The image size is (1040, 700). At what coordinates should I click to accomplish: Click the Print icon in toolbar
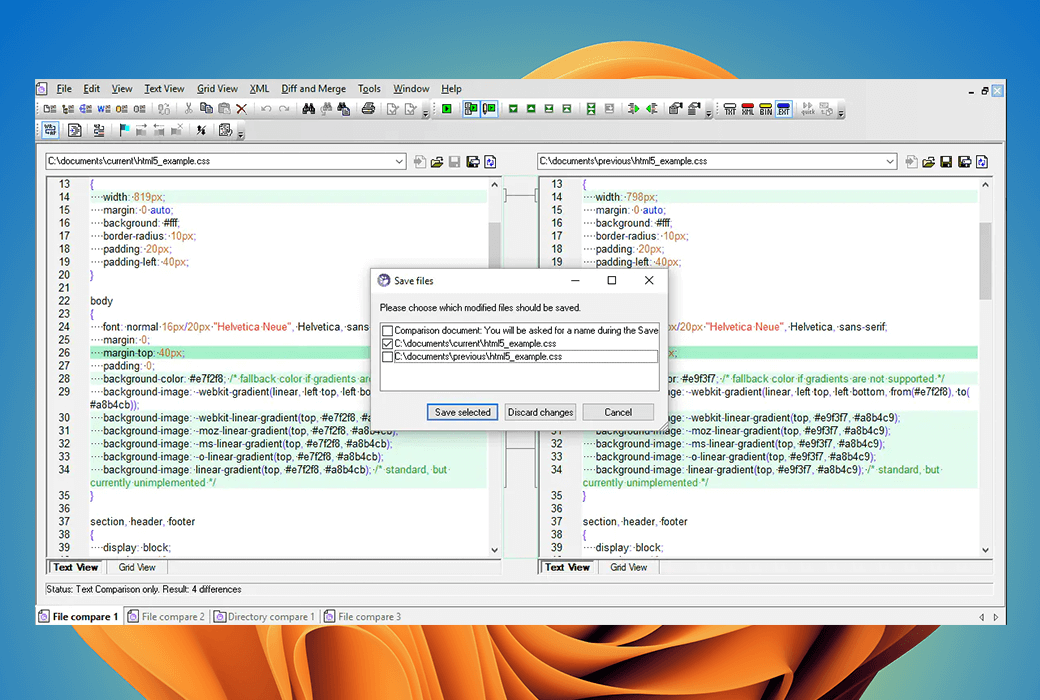369,109
